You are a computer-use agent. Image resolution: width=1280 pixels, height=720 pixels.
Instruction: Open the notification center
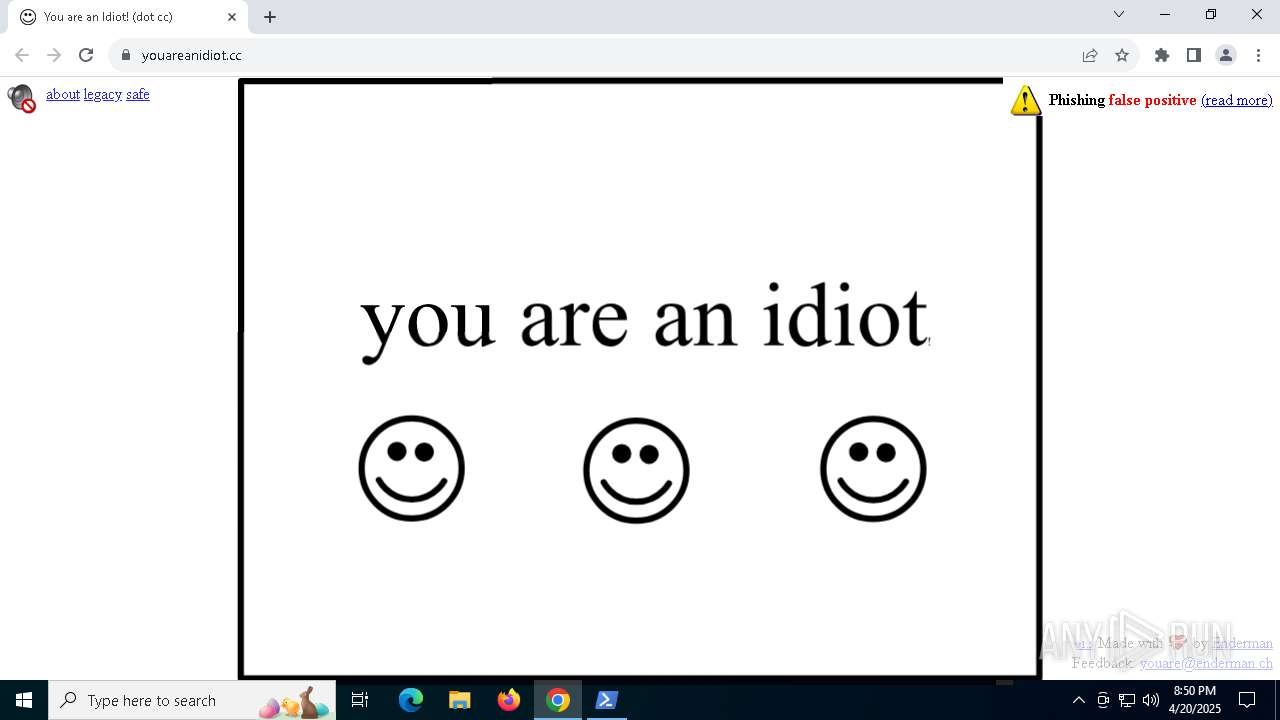pos(1247,700)
